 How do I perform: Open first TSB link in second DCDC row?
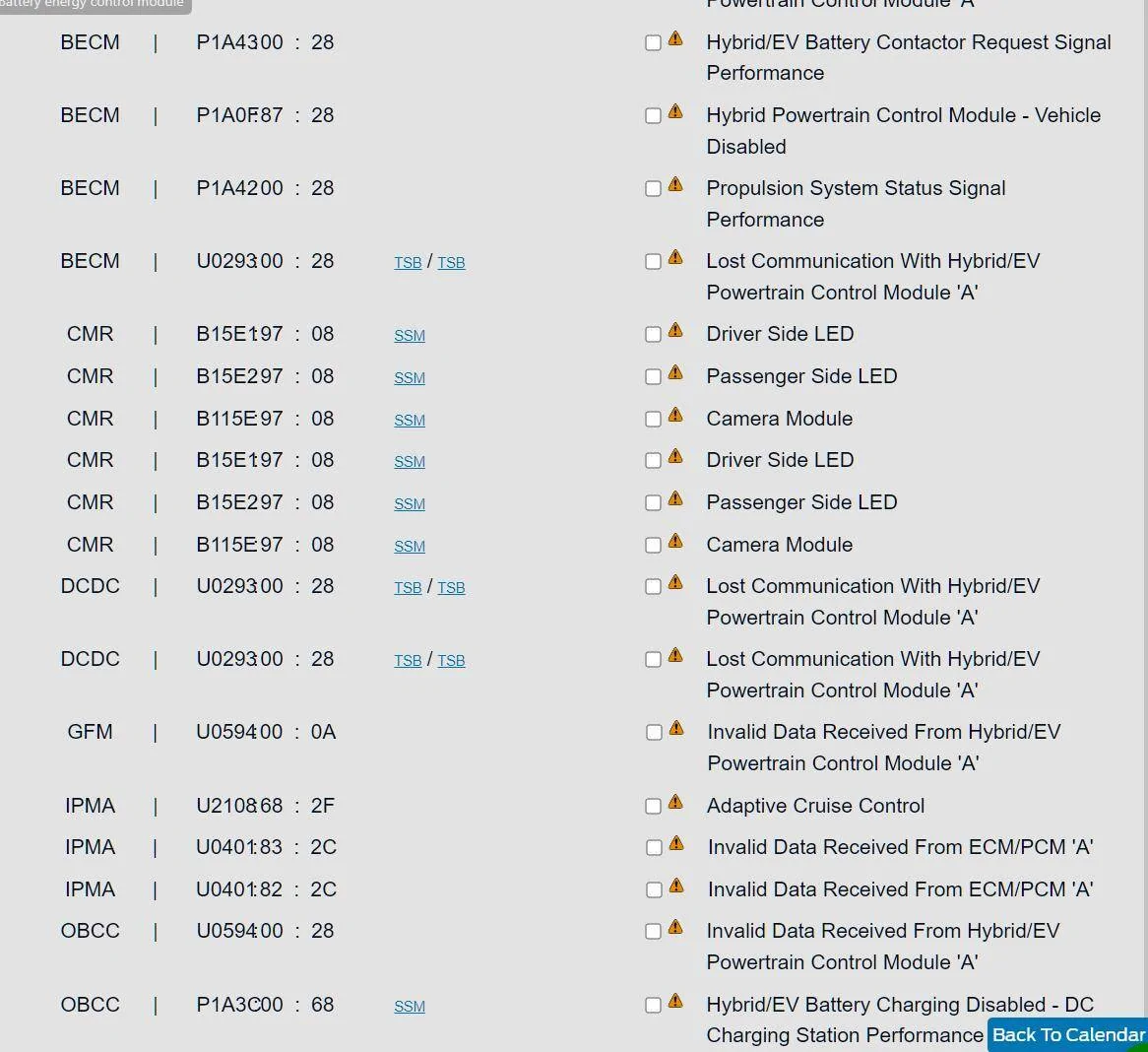[408, 660]
